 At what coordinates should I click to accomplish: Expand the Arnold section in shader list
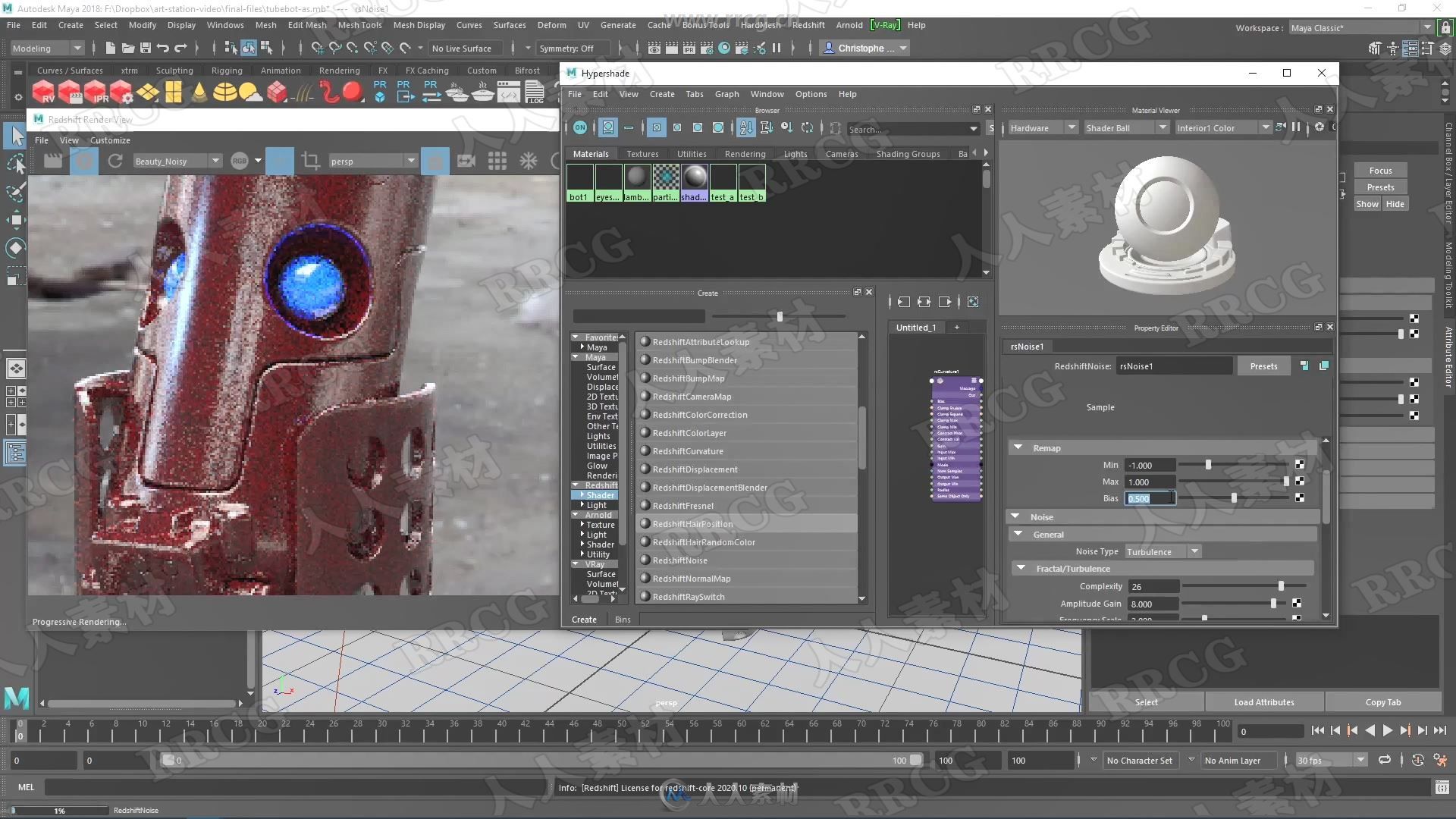[x=597, y=514]
